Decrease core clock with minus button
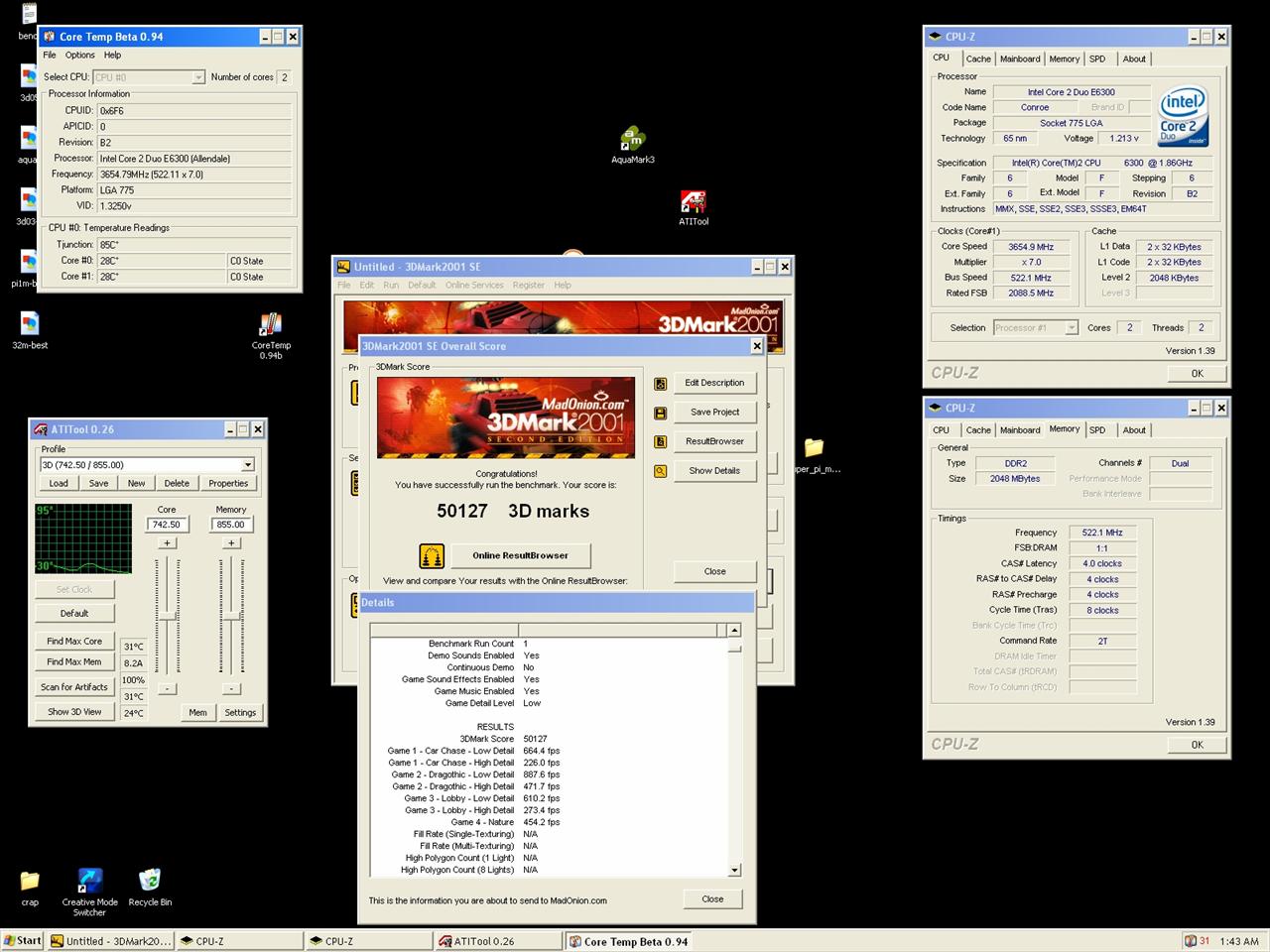 pyautogui.click(x=167, y=688)
